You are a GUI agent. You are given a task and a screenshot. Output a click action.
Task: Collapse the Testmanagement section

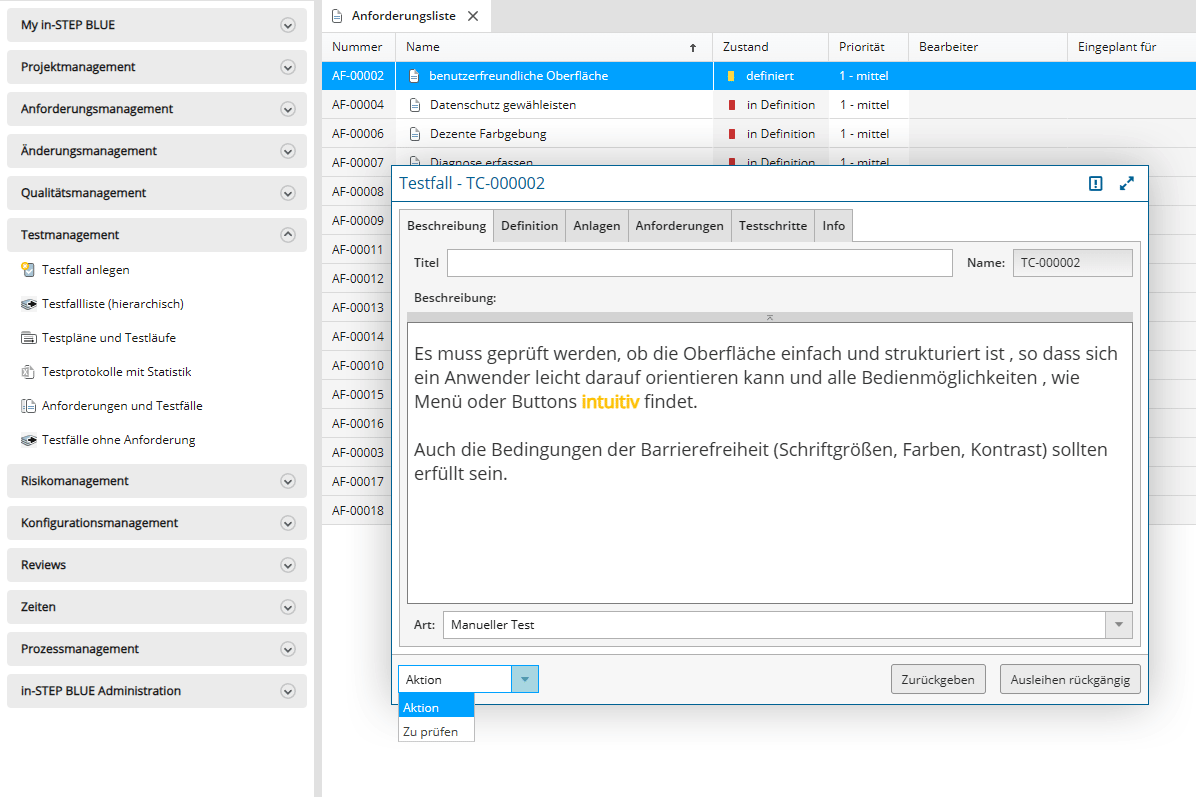click(288, 235)
